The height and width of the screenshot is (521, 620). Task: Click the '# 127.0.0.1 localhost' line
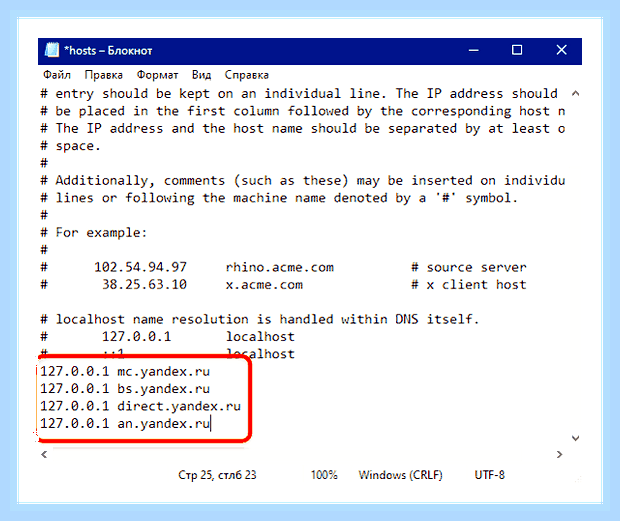[168, 337]
